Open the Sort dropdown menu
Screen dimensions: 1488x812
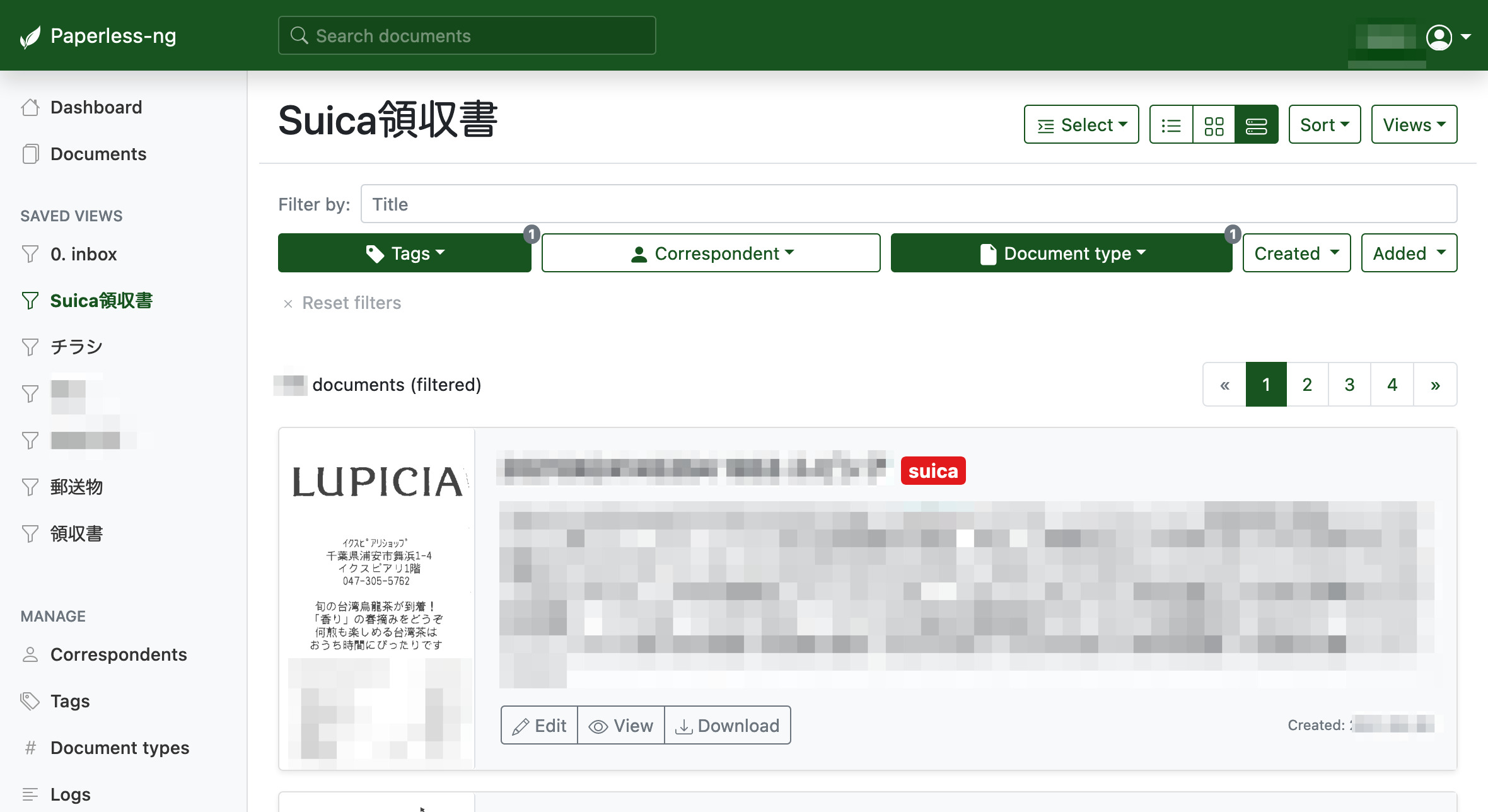click(x=1324, y=125)
